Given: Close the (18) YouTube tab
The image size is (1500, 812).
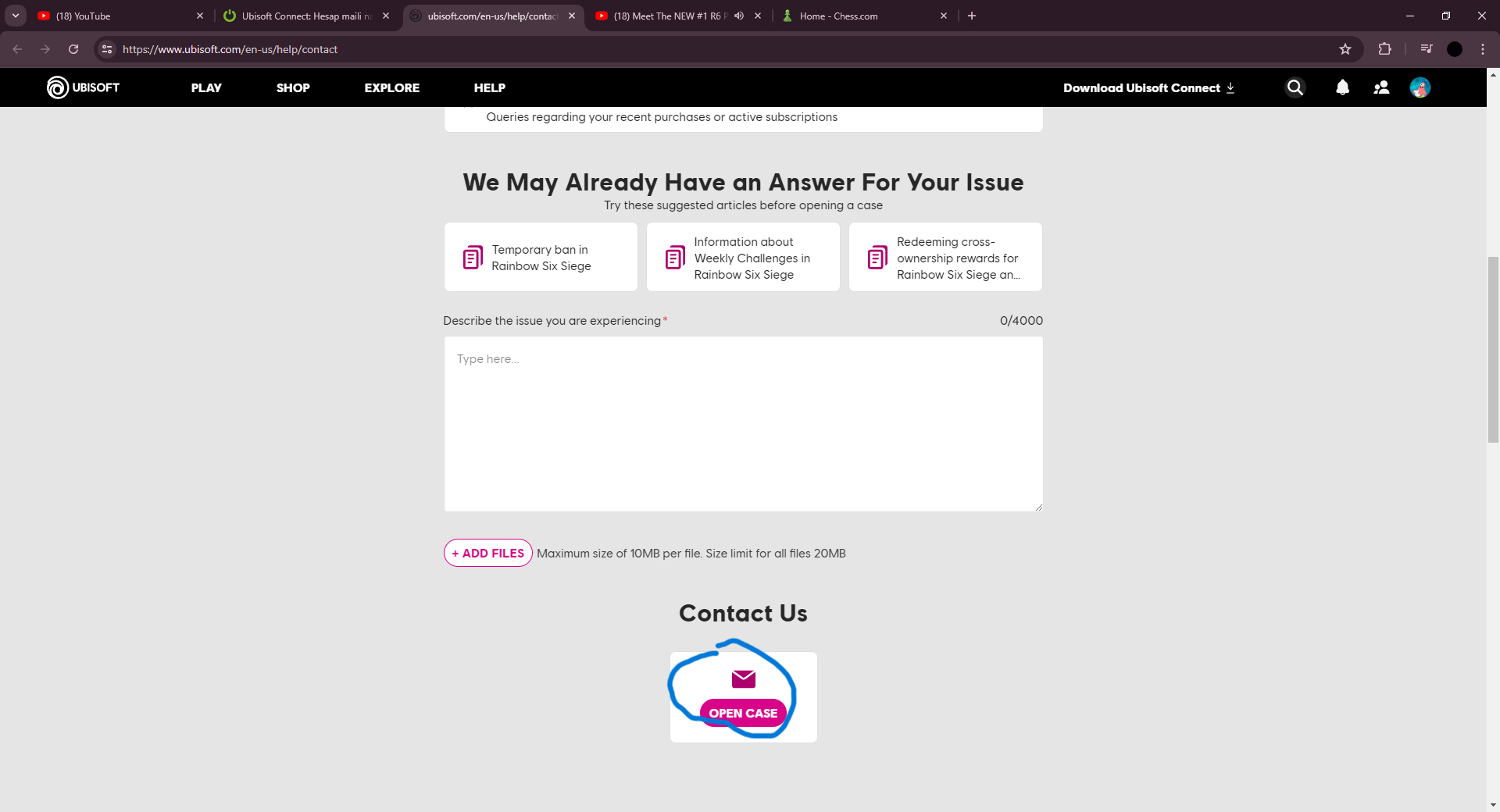Looking at the screenshot, I should 200,16.
